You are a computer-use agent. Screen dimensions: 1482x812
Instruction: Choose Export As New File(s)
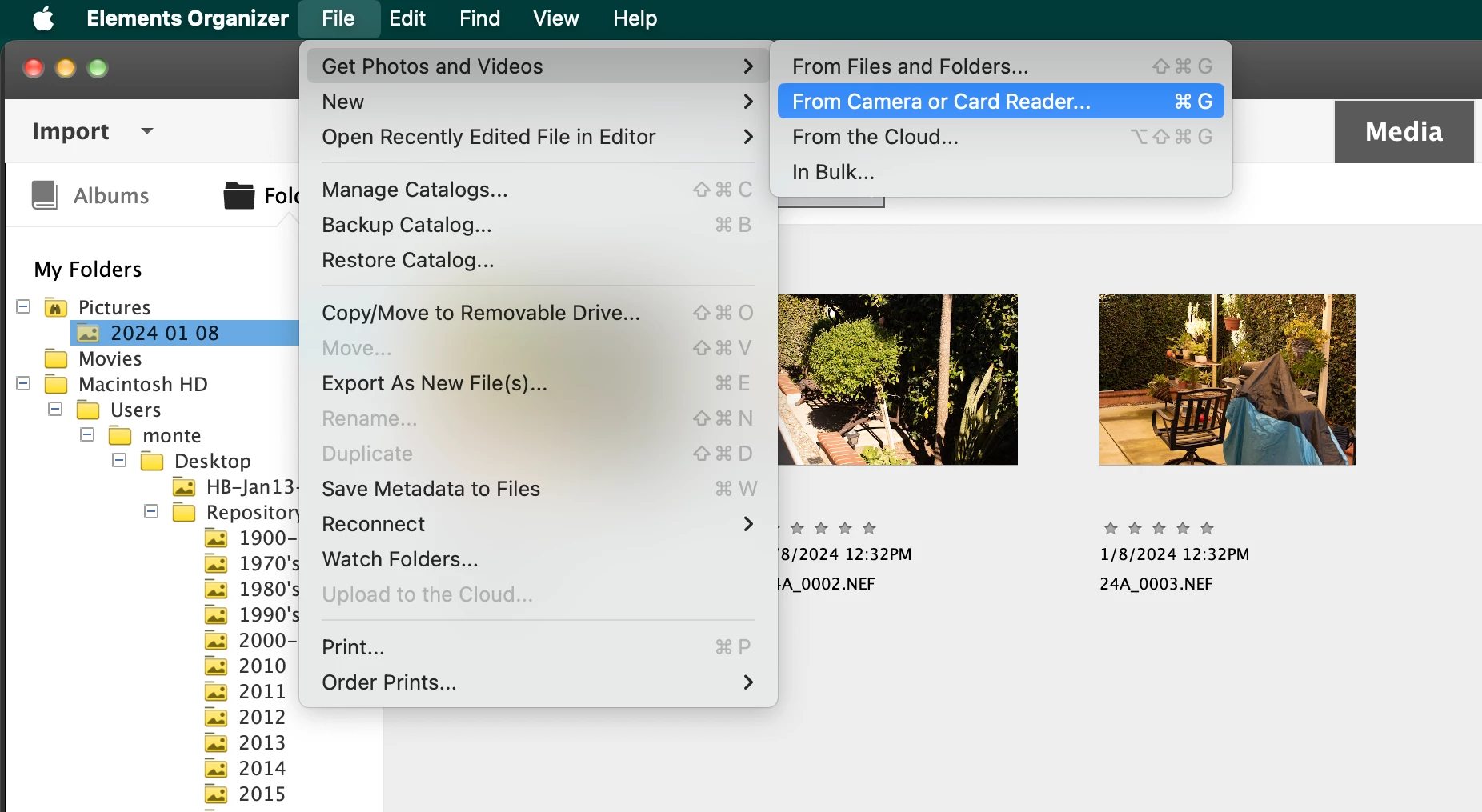539,383
